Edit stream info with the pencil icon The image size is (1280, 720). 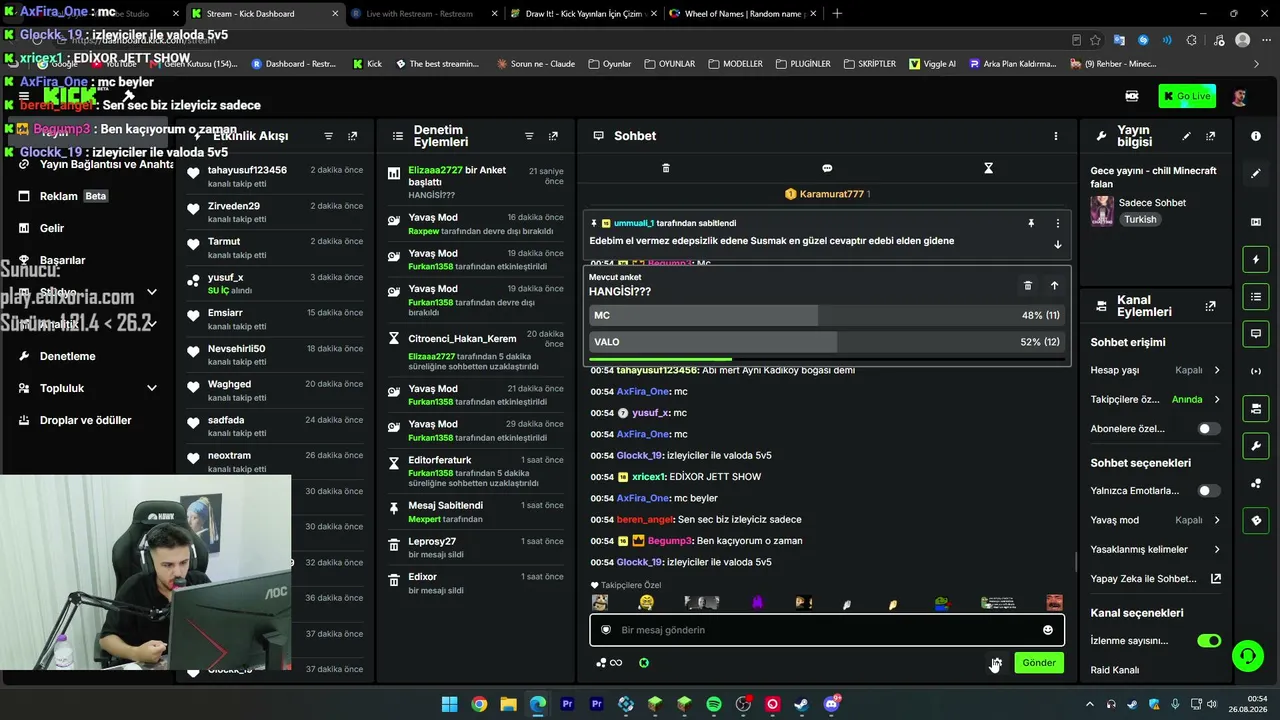[1186, 136]
